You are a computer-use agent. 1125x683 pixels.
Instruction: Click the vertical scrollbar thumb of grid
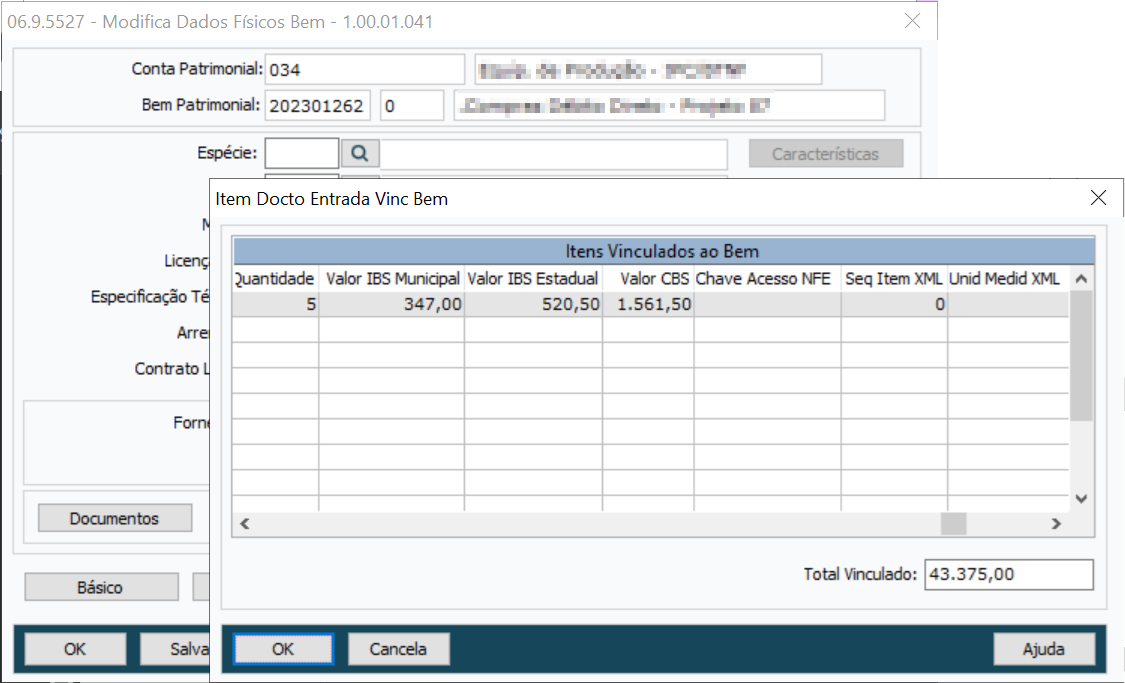coord(1081,355)
